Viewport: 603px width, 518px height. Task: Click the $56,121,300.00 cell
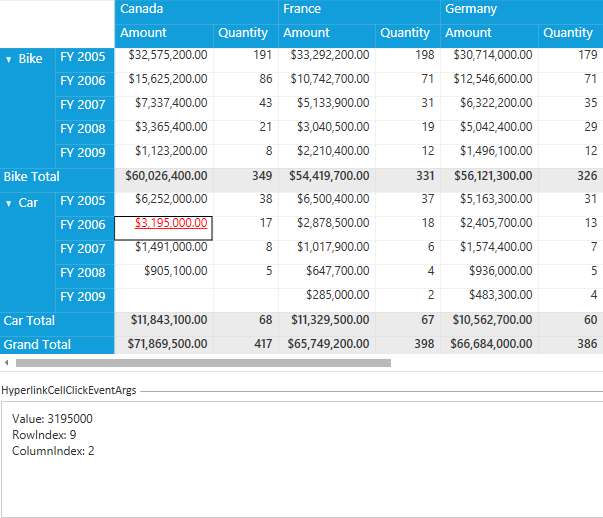pos(489,180)
